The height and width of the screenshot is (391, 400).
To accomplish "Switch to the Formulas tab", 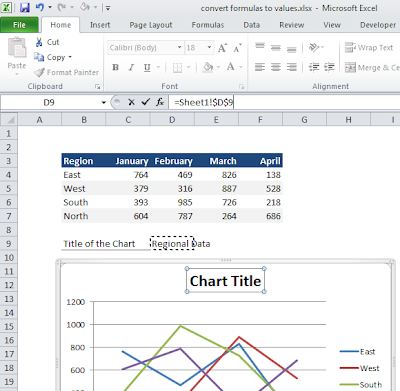I will point(208,25).
